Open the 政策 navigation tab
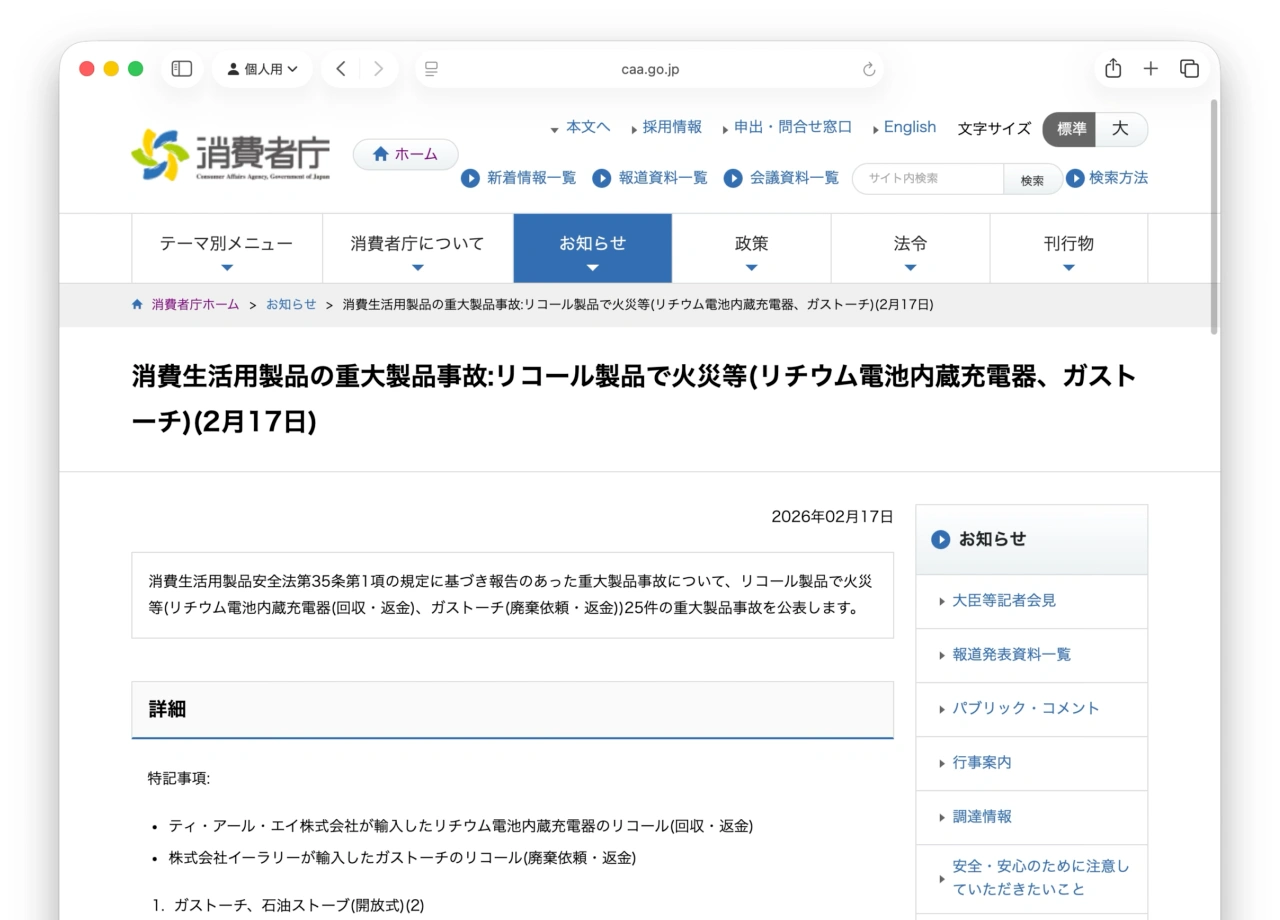Image resolution: width=1280 pixels, height=920 pixels. [751, 248]
